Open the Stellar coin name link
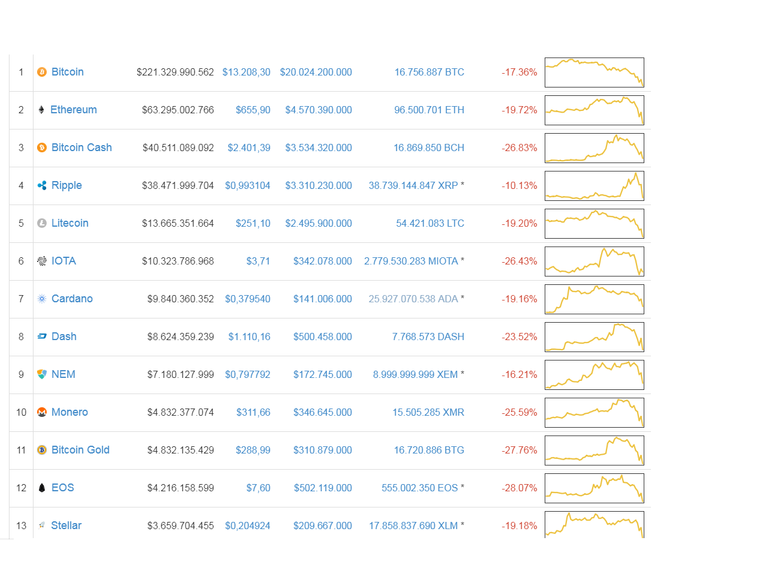This screenshot has width=768, height=576. click(x=66, y=525)
